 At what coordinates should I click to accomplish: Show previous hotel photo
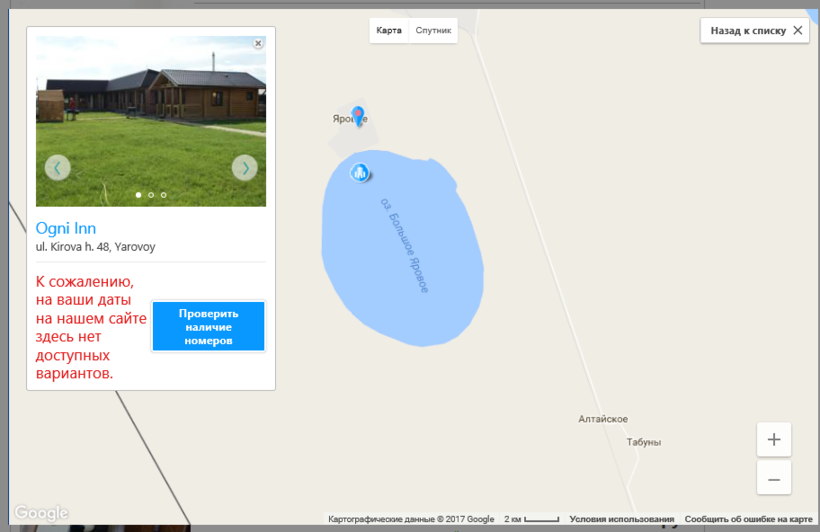pyautogui.click(x=57, y=168)
